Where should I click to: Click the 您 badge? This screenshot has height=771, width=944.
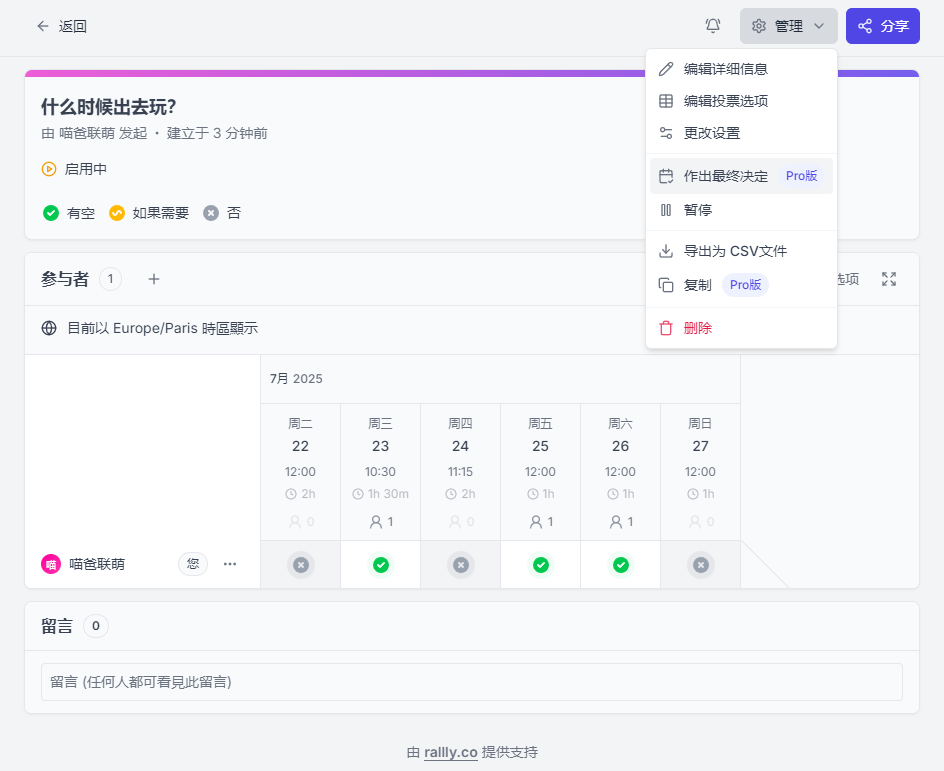click(193, 564)
